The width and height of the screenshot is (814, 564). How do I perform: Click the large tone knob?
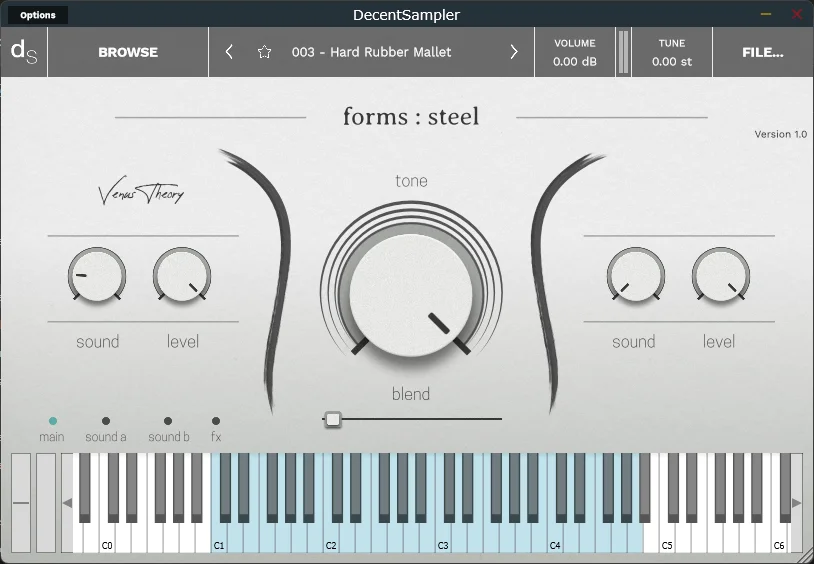pos(411,295)
